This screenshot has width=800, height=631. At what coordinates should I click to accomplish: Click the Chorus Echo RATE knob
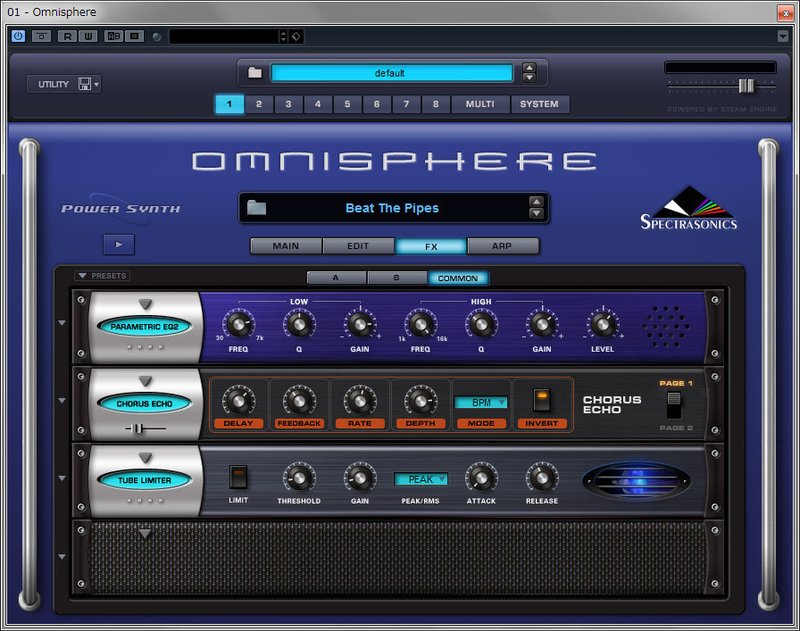360,400
